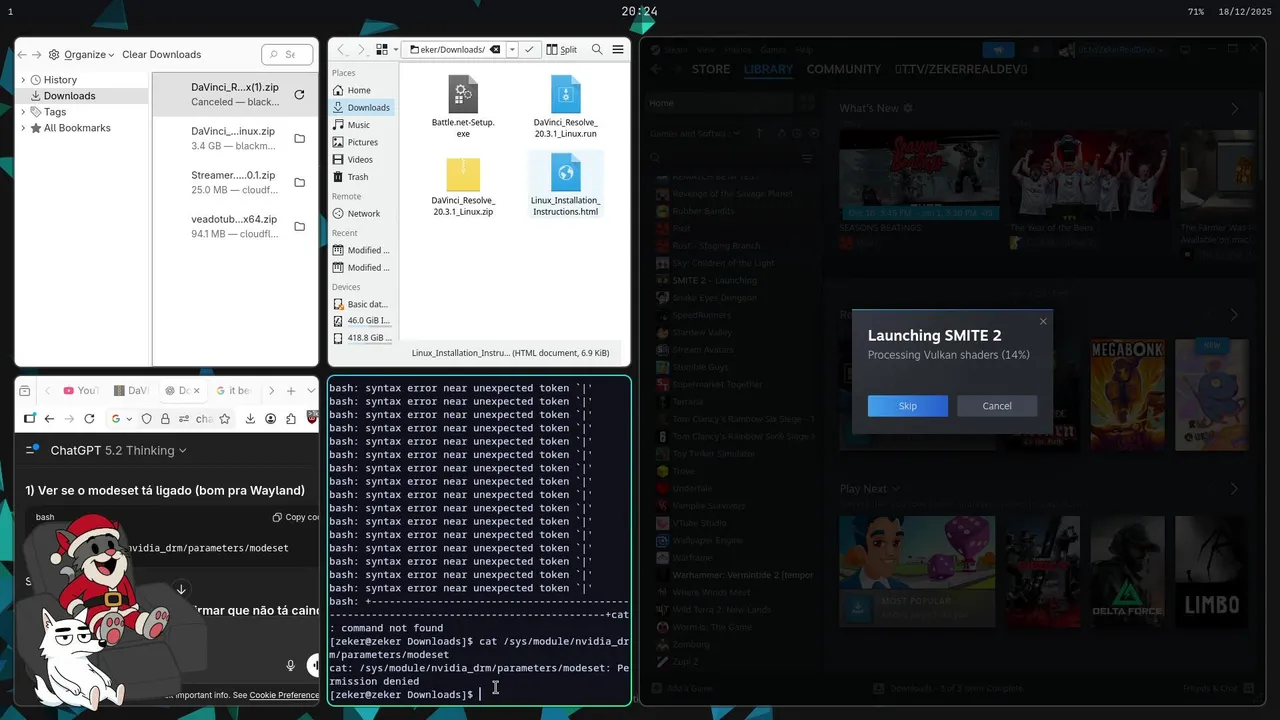The height and width of the screenshot is (720, 1280).
Task: Open Music in Dolphin Places
Action: point(364,125)
